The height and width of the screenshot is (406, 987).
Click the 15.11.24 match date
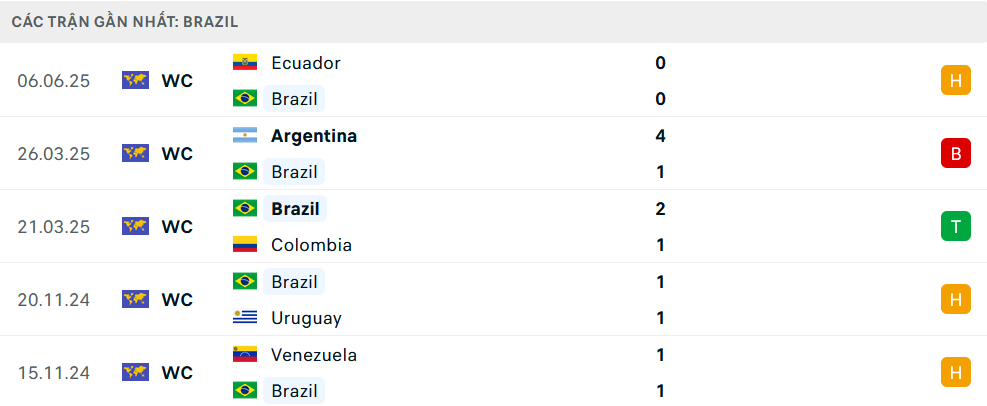click(54, 373)
